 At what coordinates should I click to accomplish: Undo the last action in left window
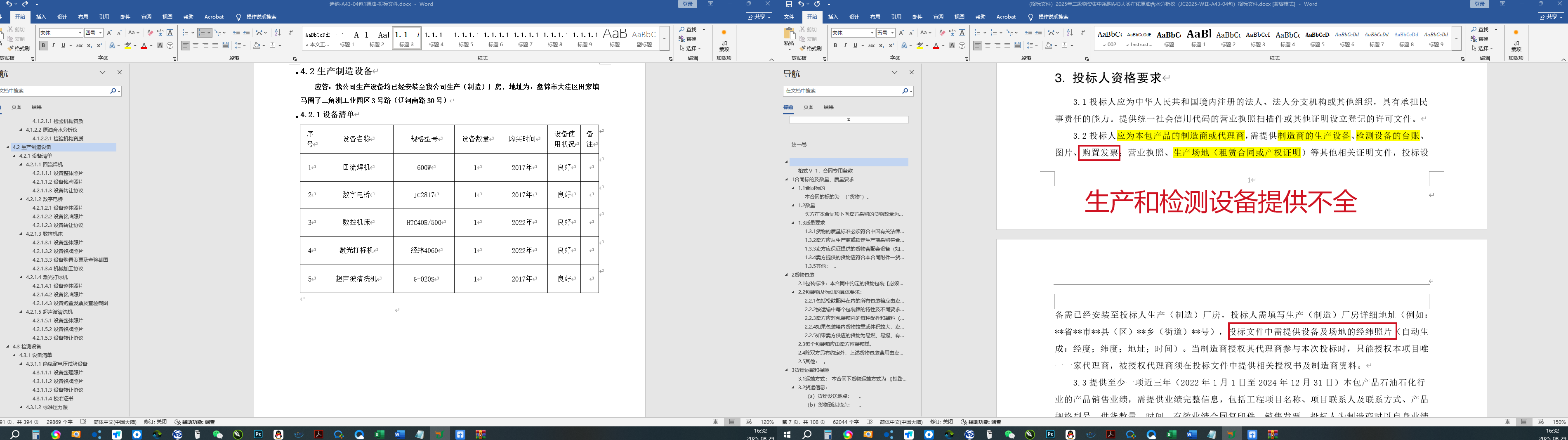pyautogui.click(x=9, y=4)
